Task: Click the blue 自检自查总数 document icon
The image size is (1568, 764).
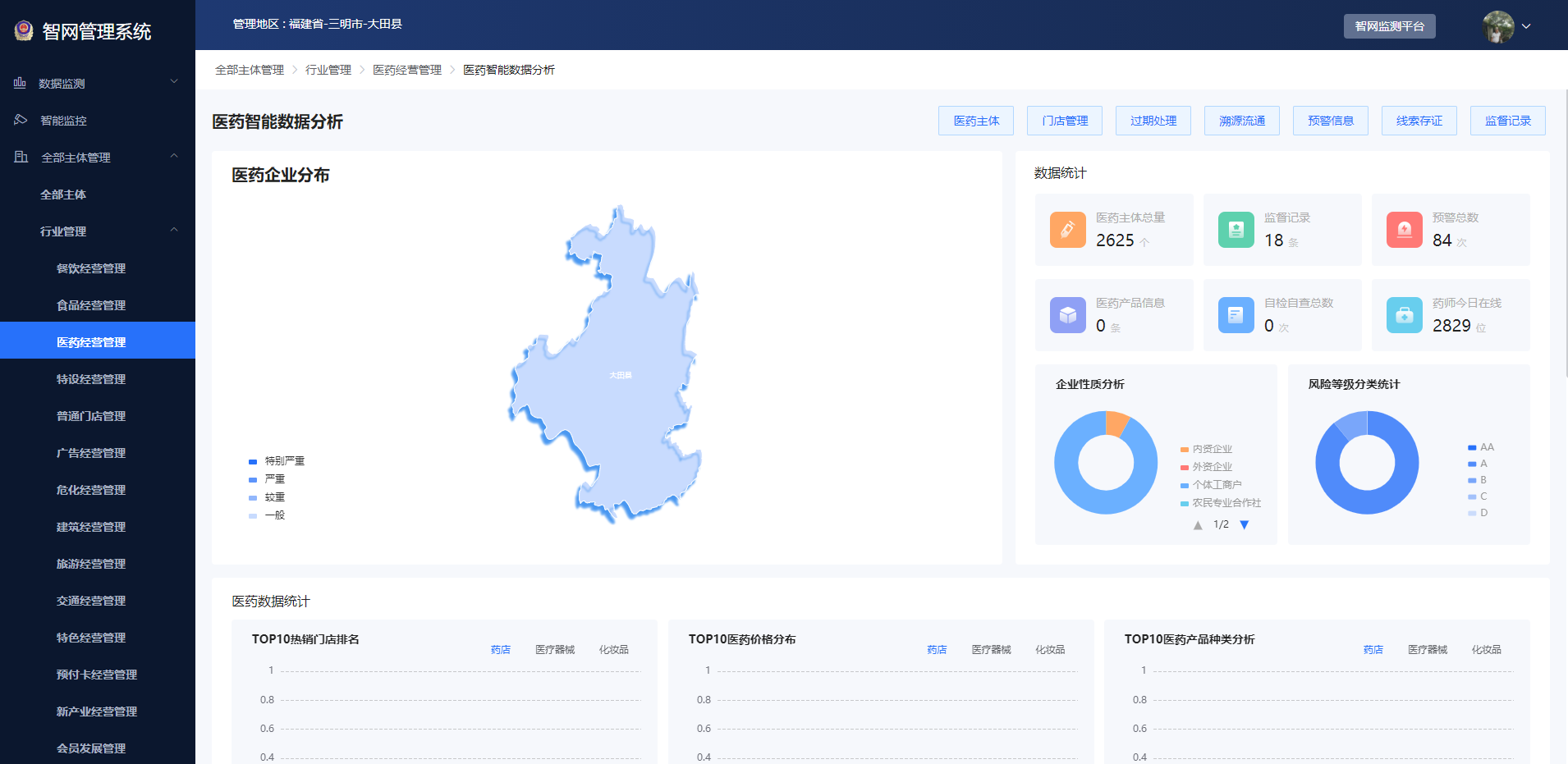Action: point(1236,315)
